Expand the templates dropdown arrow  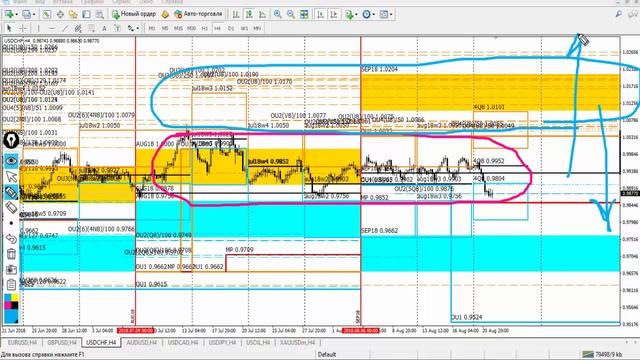391,15
